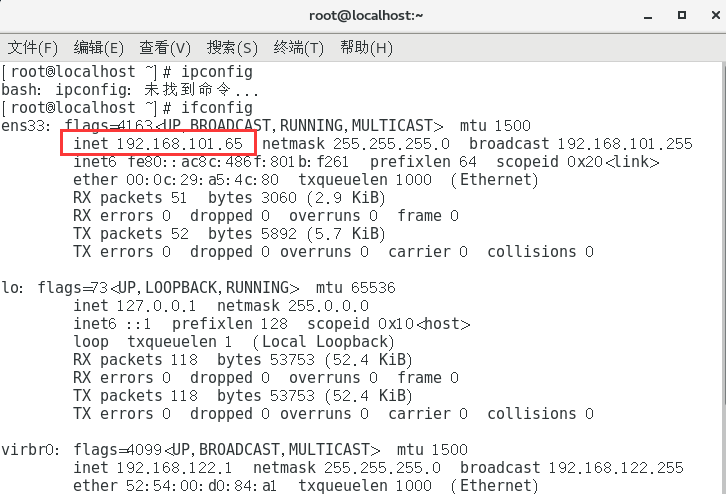The height and width of the screenshot is (494, 726).
Task: Click the window title root@localhost:~
Action: [x=366, y=15]
